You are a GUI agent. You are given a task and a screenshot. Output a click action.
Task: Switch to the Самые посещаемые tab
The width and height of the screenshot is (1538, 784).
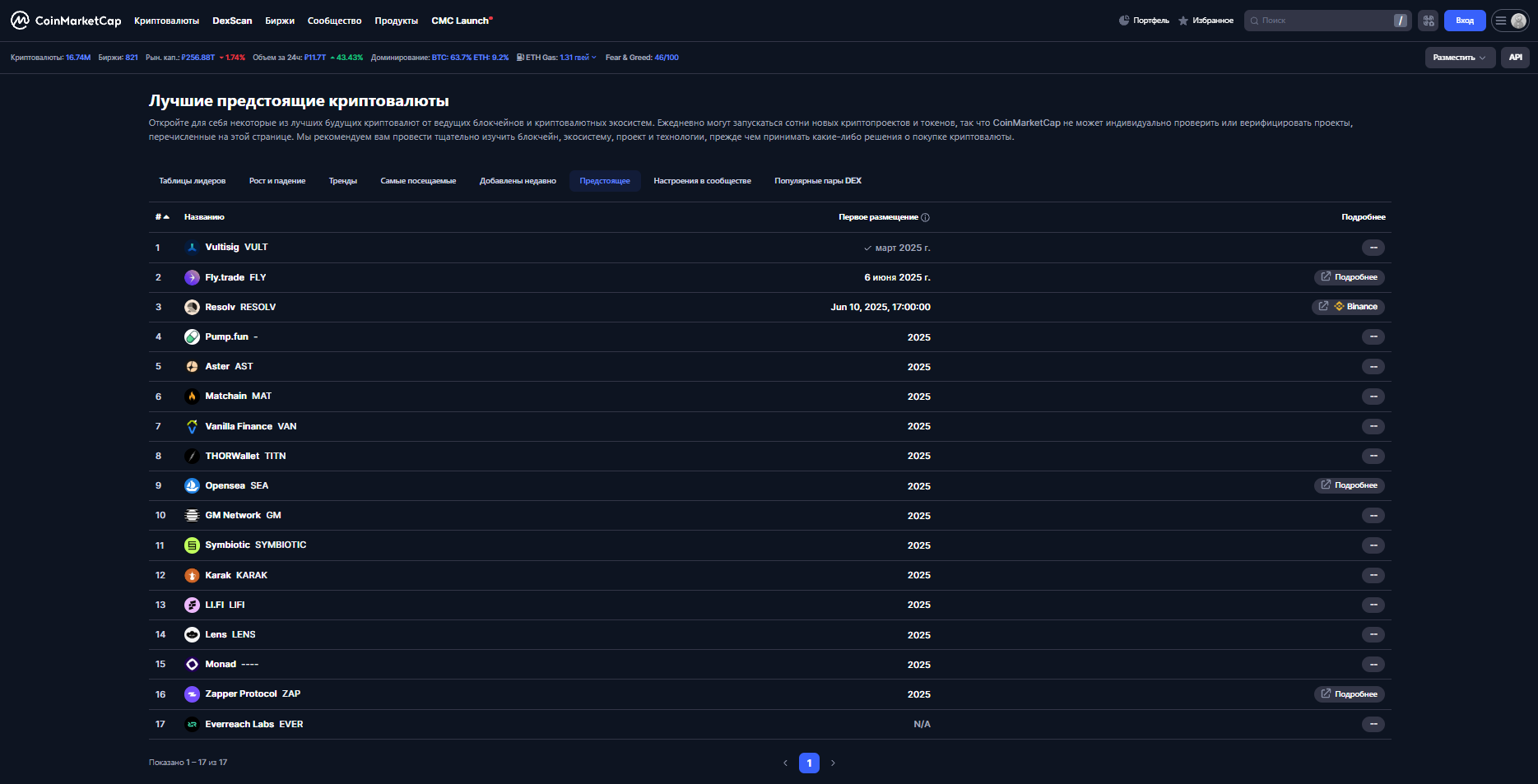418,181
